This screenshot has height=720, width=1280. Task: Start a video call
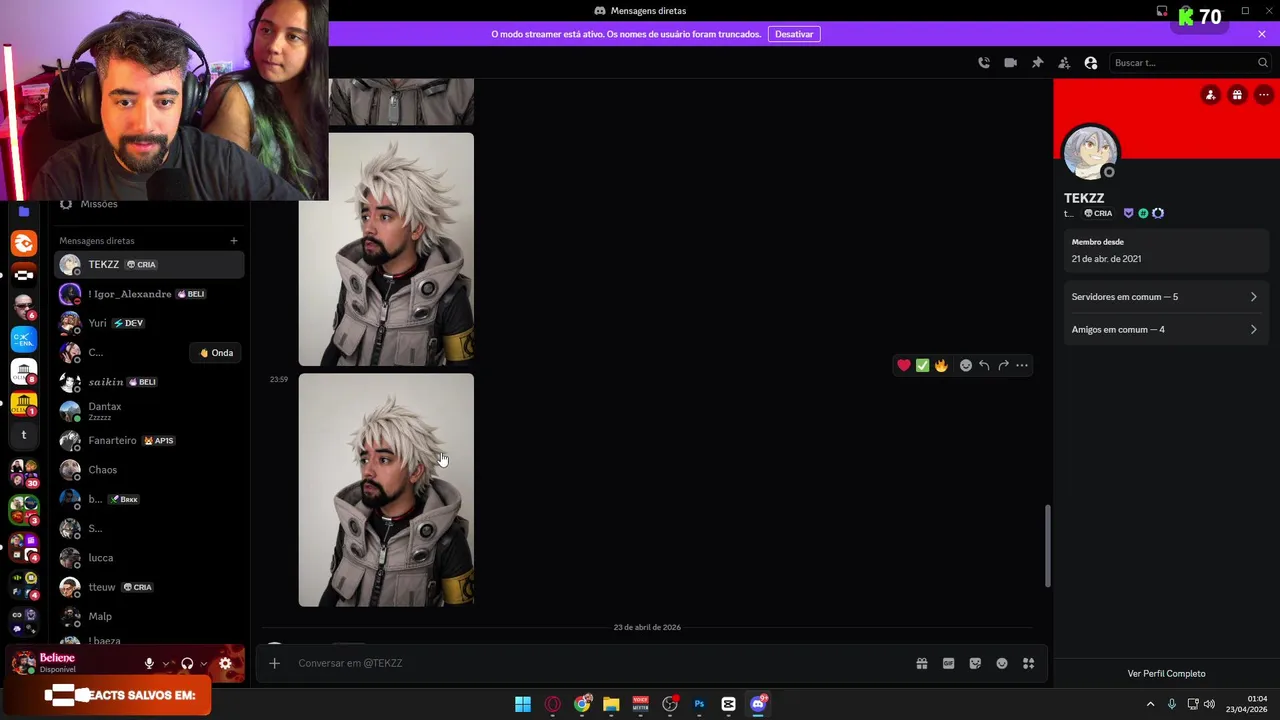pyautogui.click(x=1011, y=63)
